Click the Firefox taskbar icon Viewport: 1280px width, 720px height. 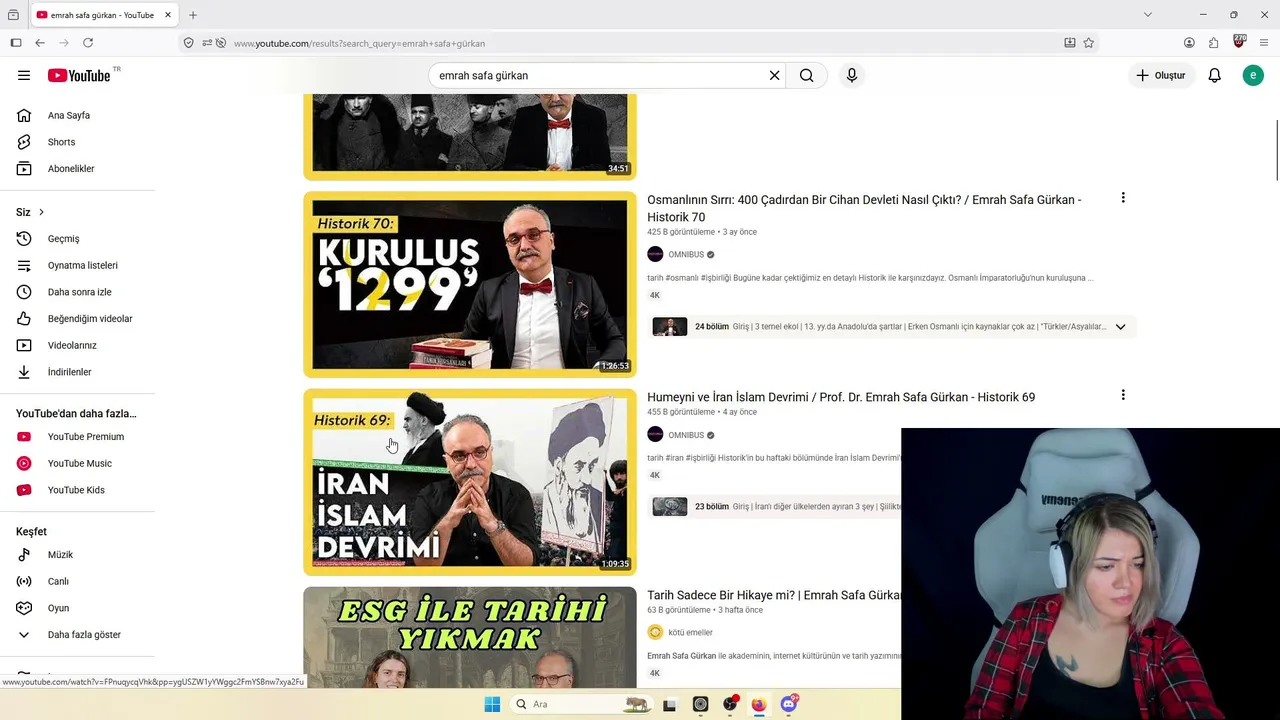tap(759, 704)
